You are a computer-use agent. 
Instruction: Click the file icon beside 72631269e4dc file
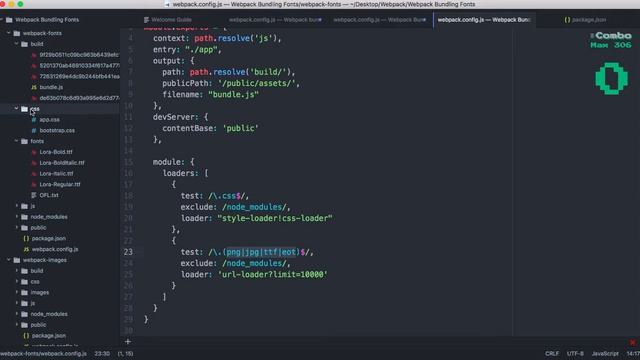[34, 76]
